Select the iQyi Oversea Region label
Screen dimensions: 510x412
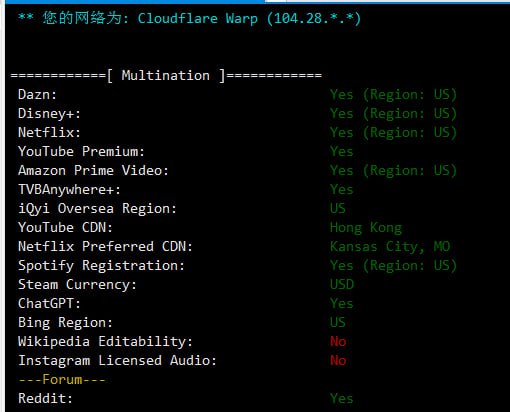tap(97, 209)
